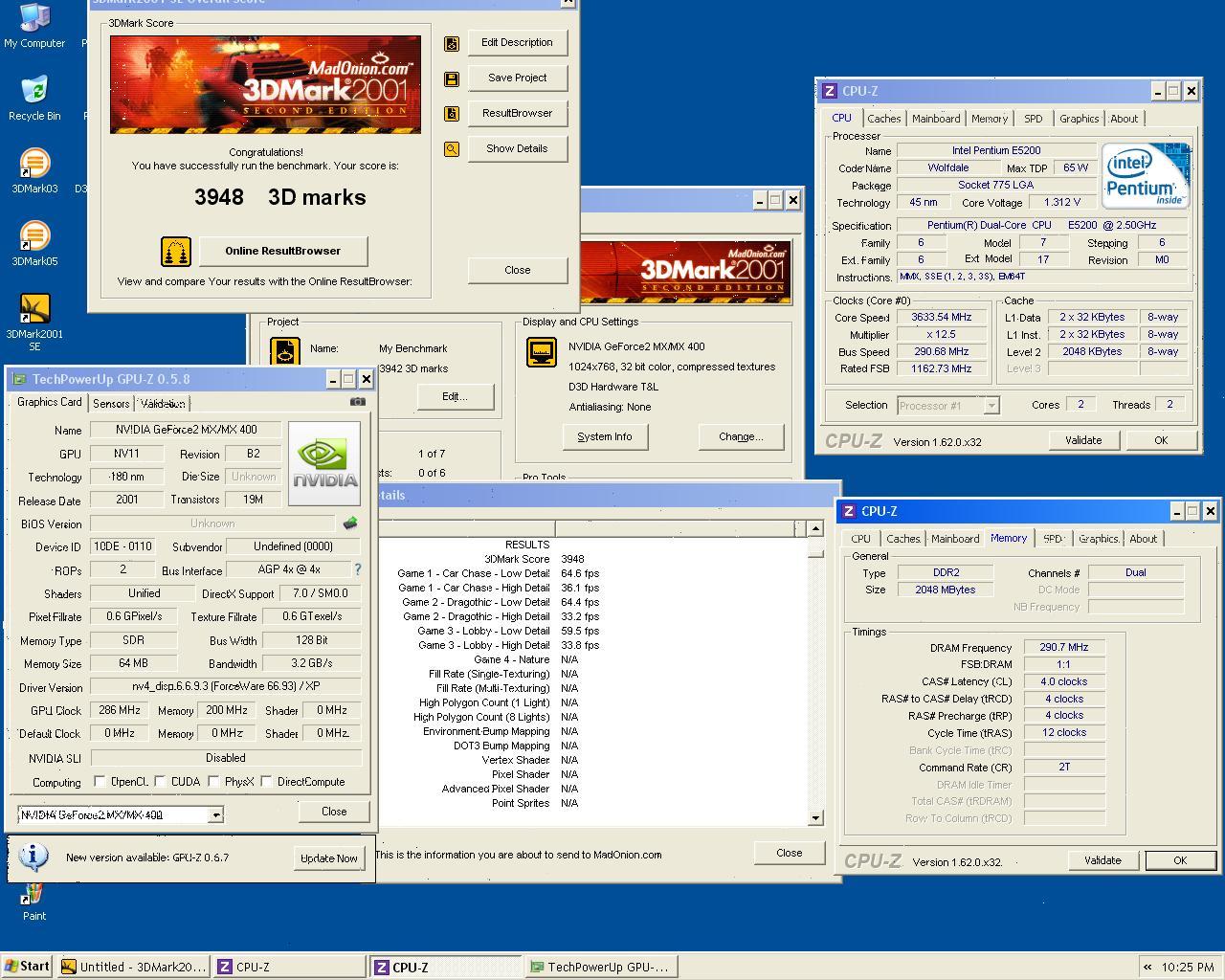Image resolution: width=1225 pixels, height=980 pixels.
Task: Click the Driver Version field in GPU-Z
Action: pos(226,687)
